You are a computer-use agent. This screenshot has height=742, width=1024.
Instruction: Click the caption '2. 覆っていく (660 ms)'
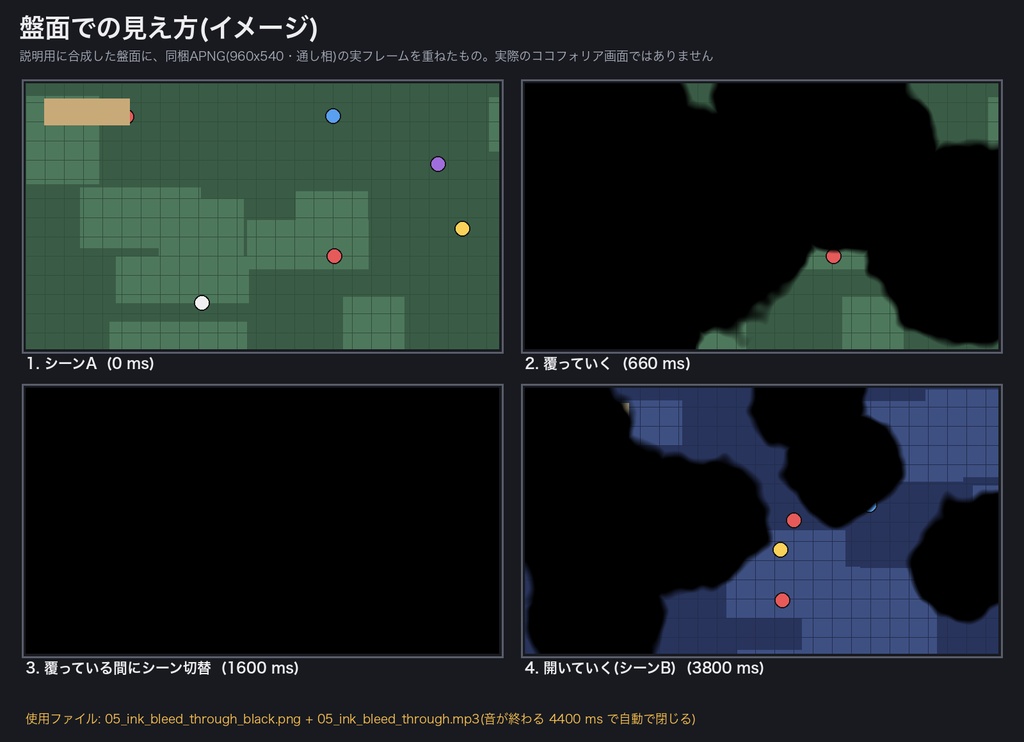[607, 363]
